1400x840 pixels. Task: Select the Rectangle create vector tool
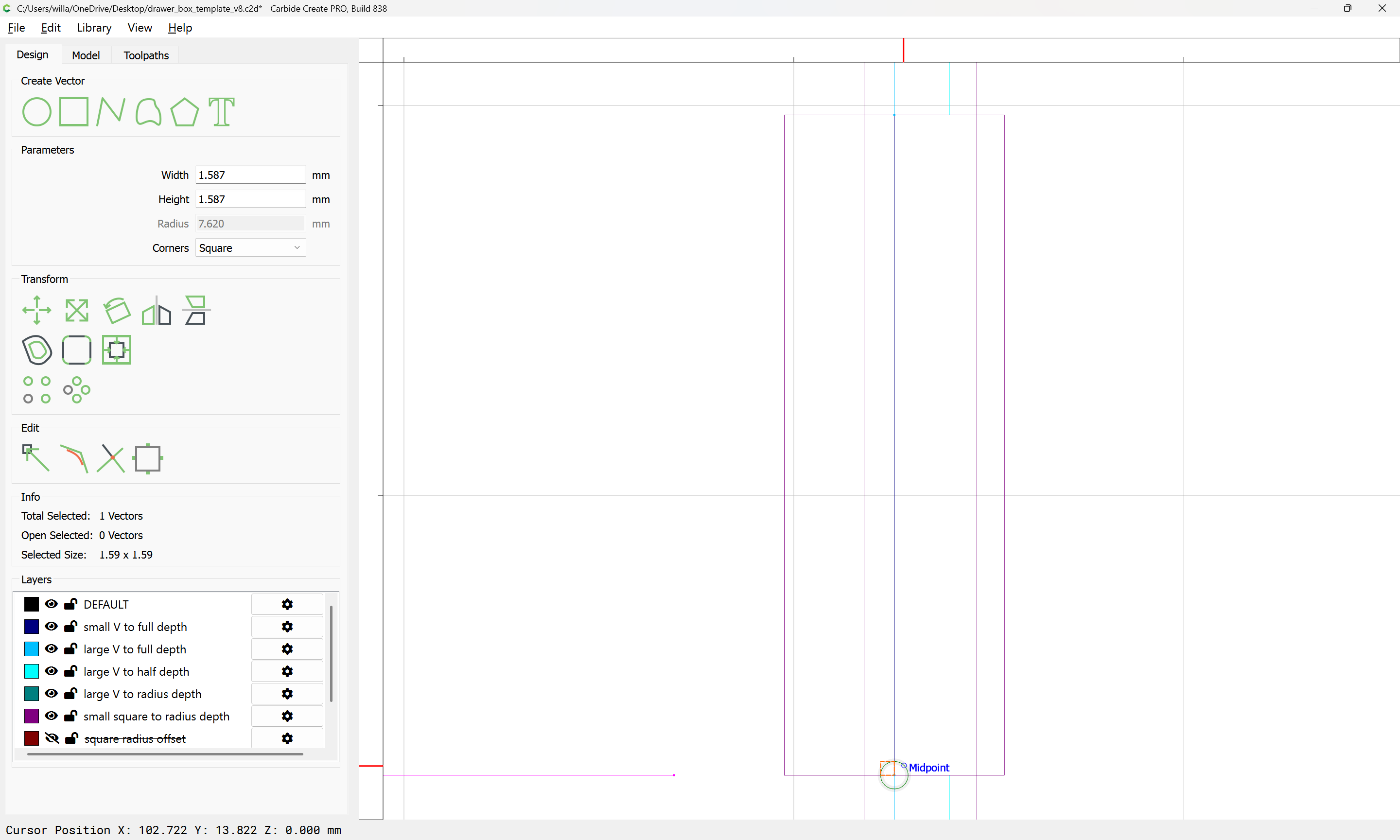73,111
